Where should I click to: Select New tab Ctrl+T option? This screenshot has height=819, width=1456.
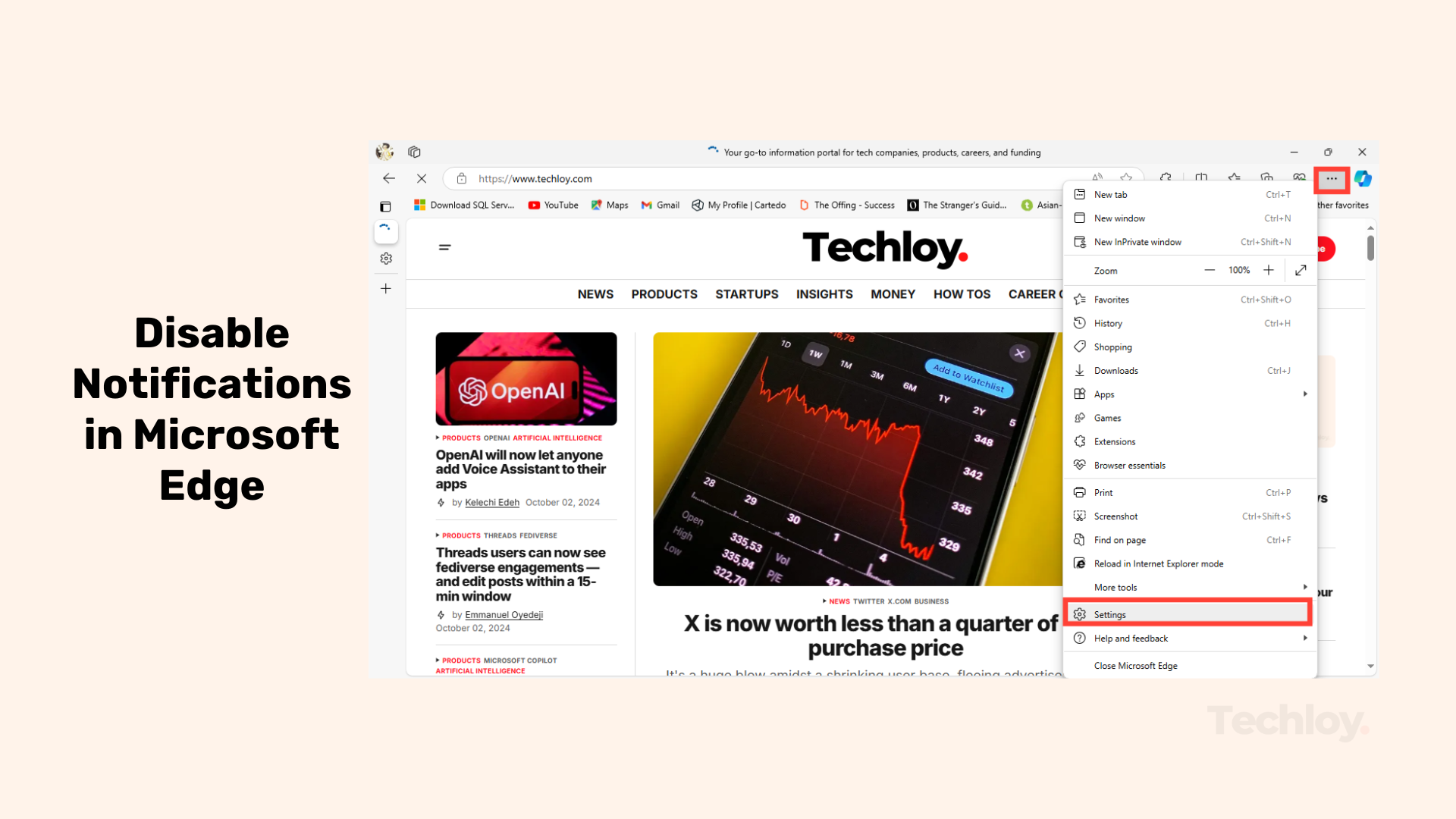pos(1188,194)
